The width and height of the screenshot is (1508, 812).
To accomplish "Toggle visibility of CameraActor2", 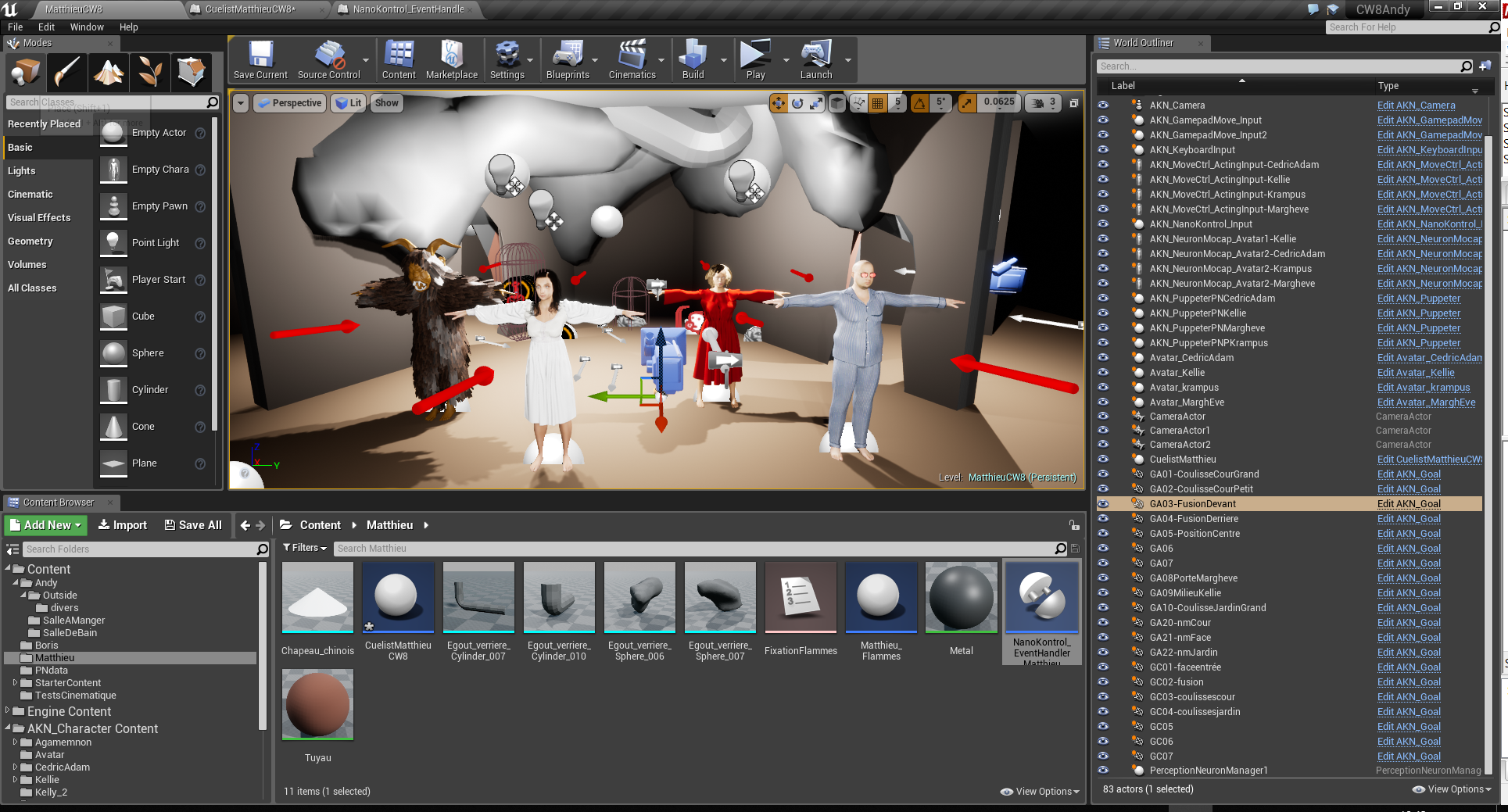I will (x=1103, y=445).
